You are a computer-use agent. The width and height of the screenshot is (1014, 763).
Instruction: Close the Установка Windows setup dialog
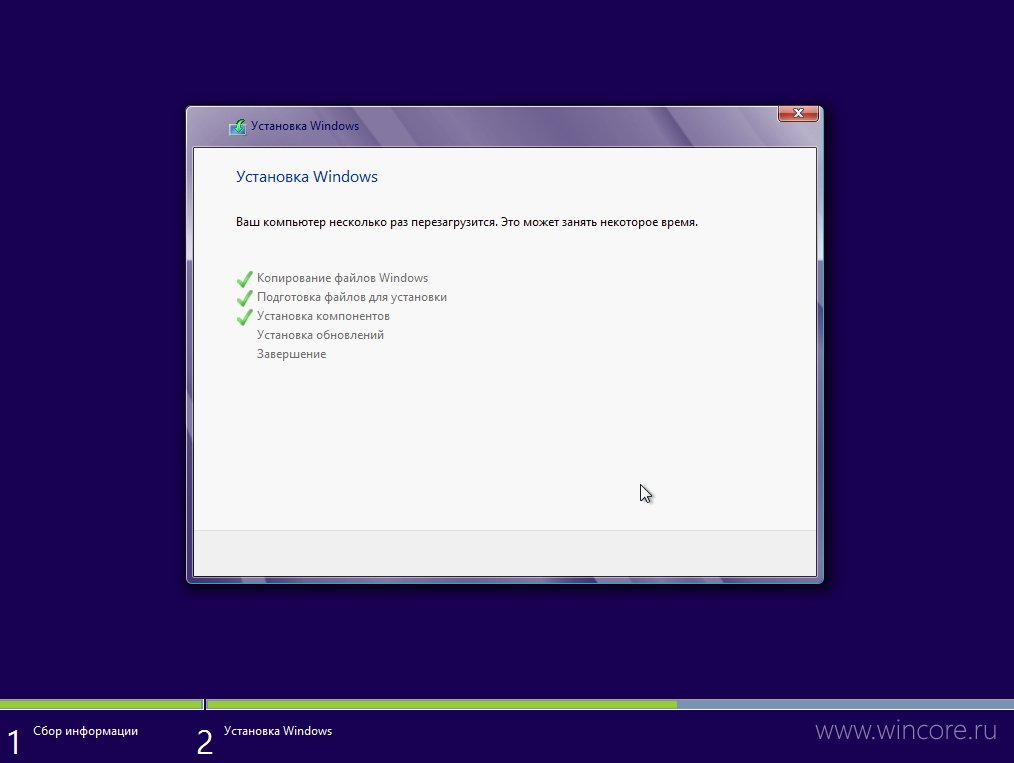(x=798, y=113)
